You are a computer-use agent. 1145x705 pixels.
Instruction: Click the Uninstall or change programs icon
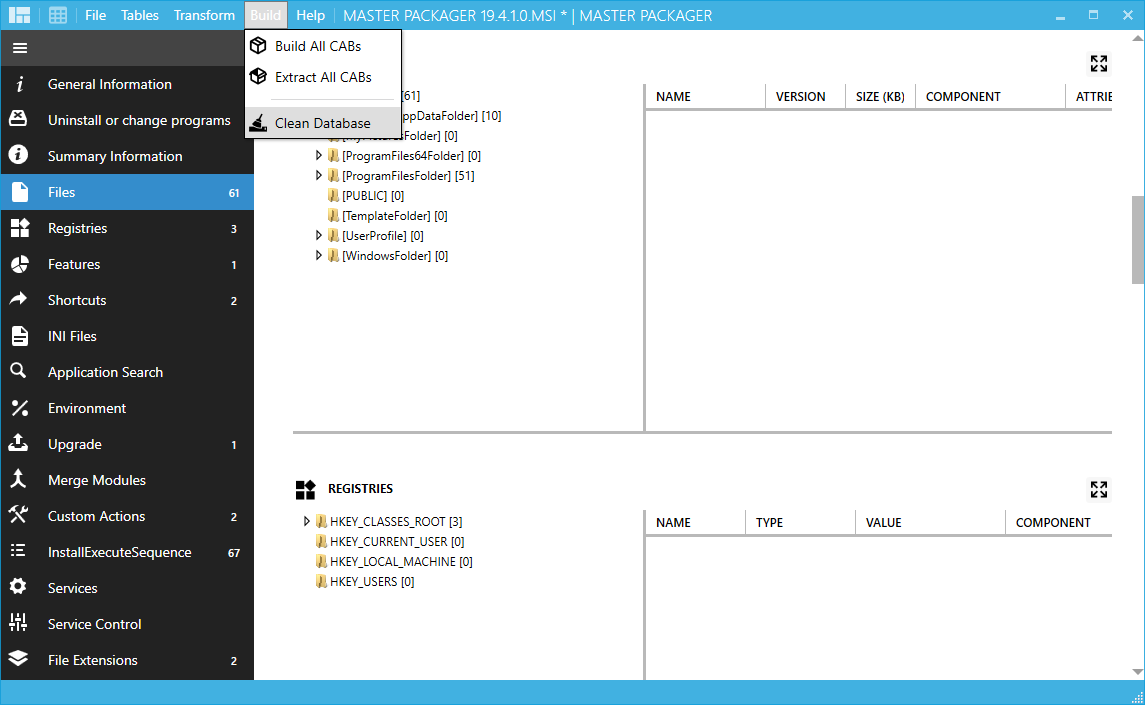point(18,119)
